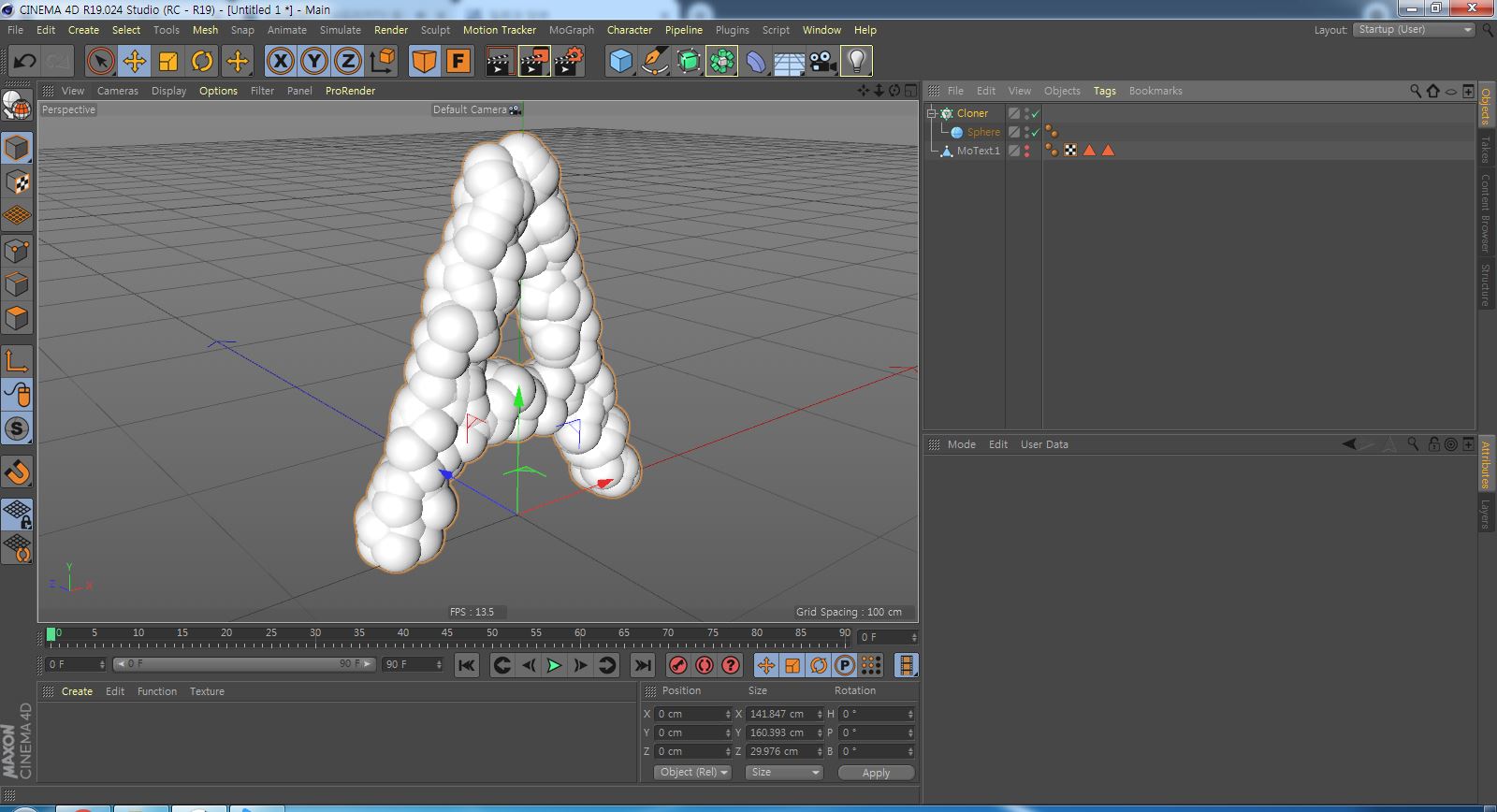Open the Floor environment icon
The width and height of the screenshot is (1497, 812).
[x=790, y=62]
